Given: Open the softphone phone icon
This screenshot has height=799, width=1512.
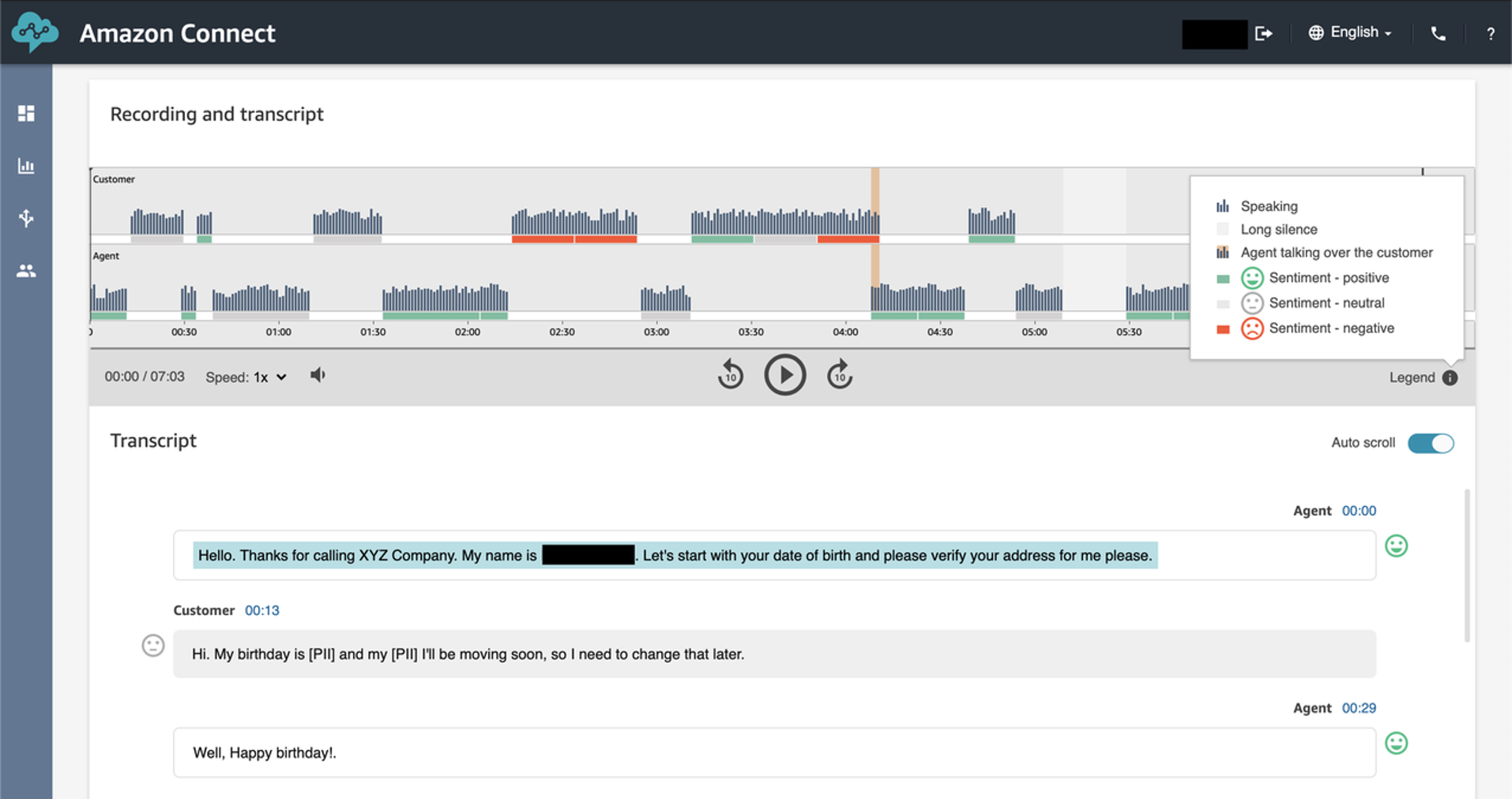Looking at the screenshot, I should (1439, 33).
